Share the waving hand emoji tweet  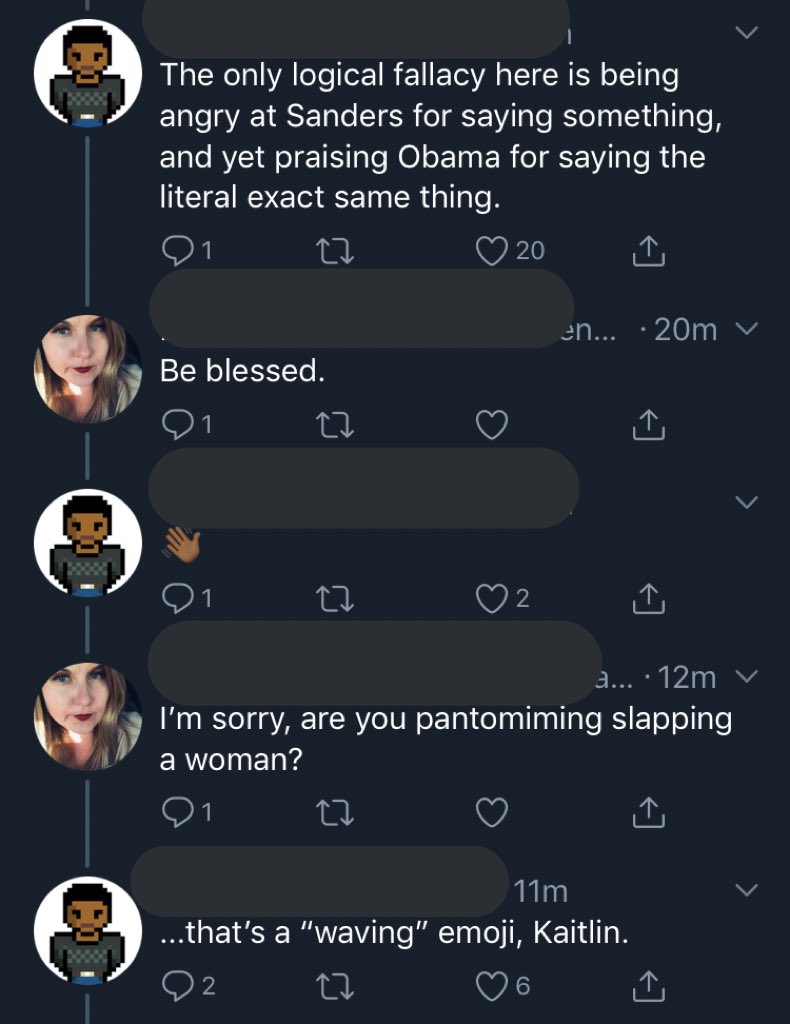coord(648,598)
